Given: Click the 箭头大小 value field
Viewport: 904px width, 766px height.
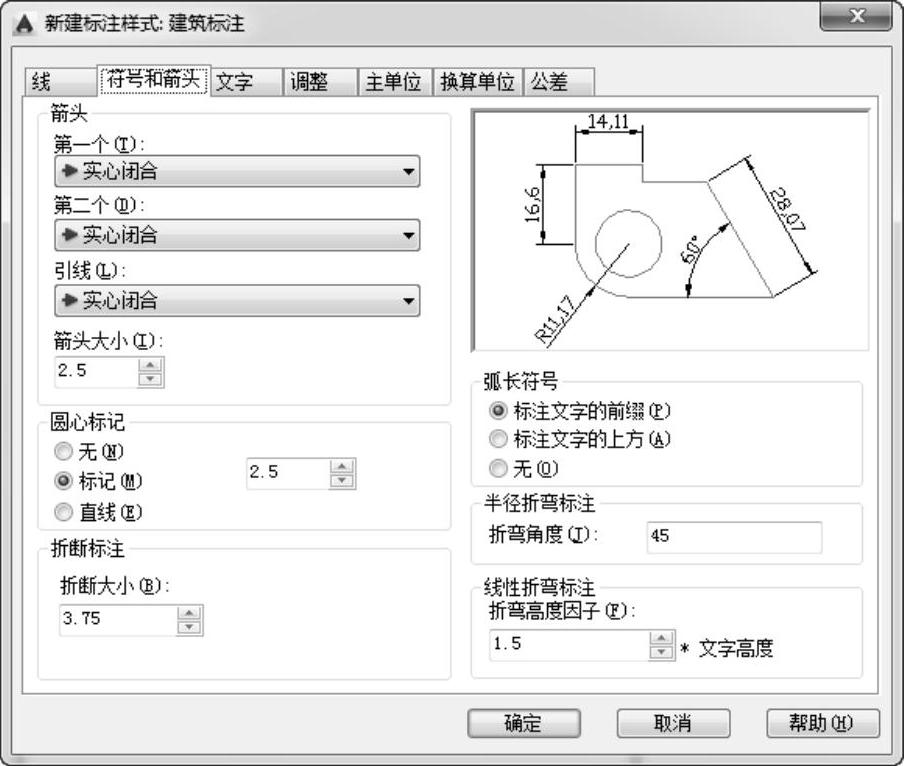Looking at the screenshot, I should [x=96, y=372].
